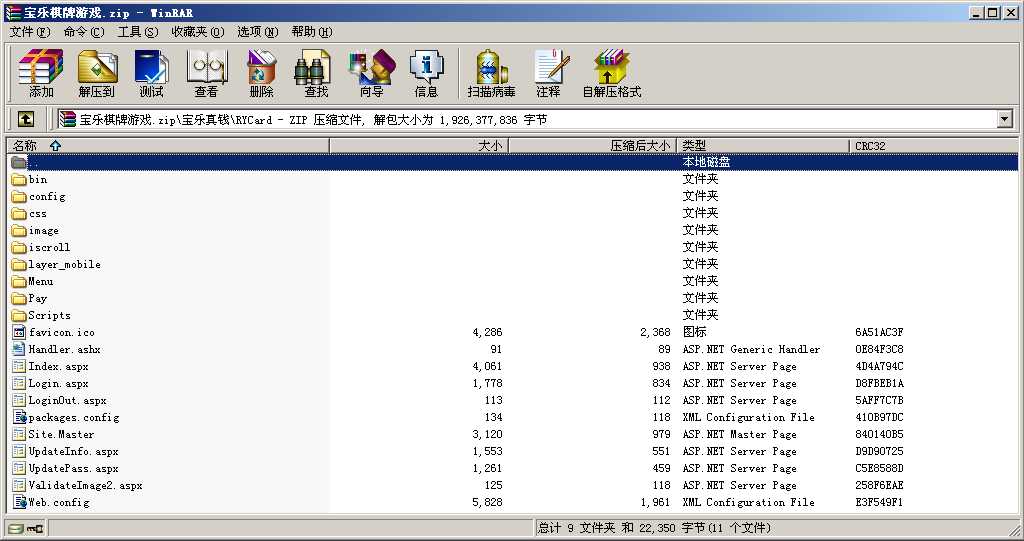Viewport: 1024px width, 541px height.
Task: Select the Pay folder
Action: point(29,298)
